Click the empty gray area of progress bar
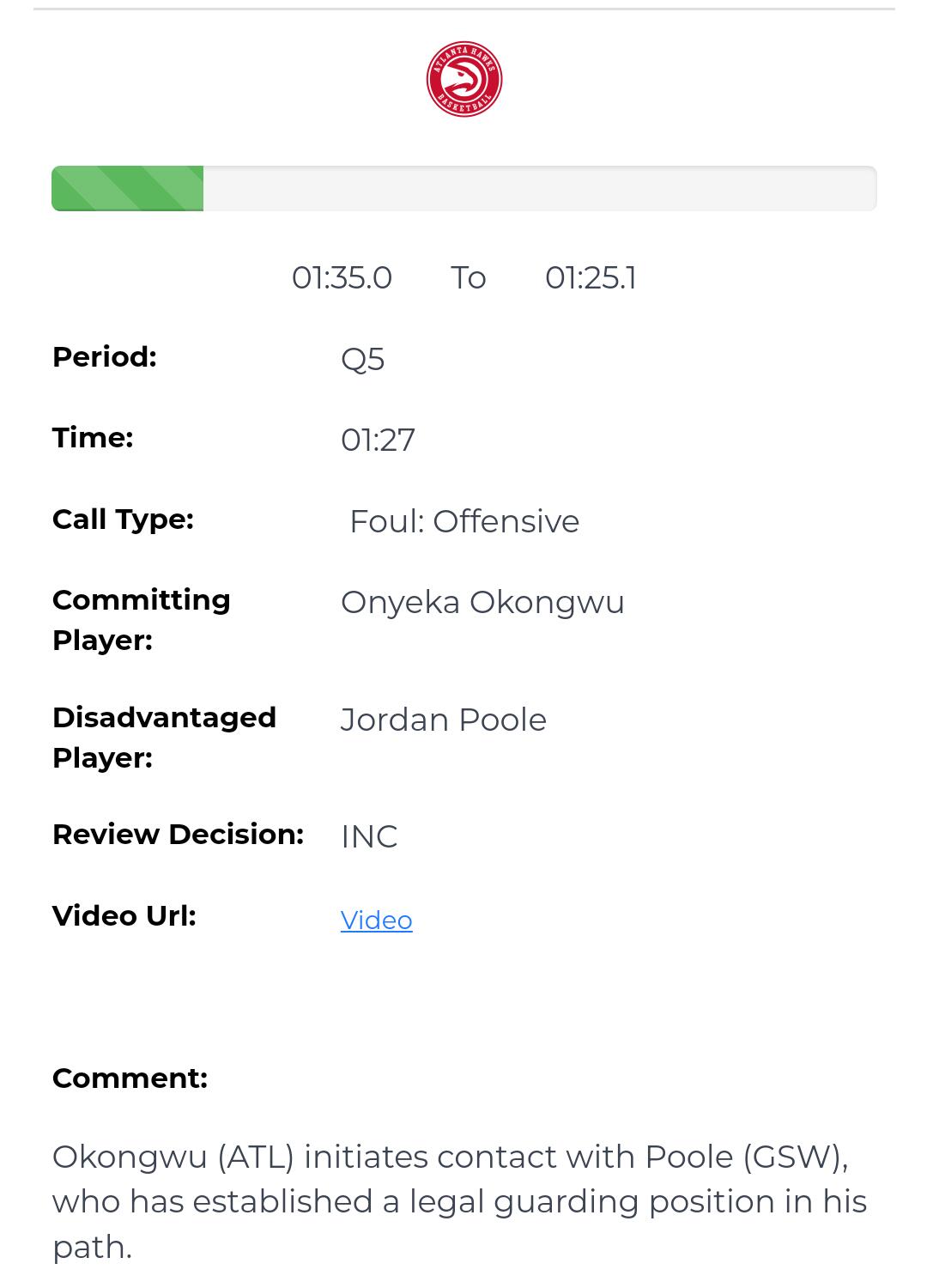Image resolution: width=927 pixels, height=1288 pixels. [x=539, y=188]
